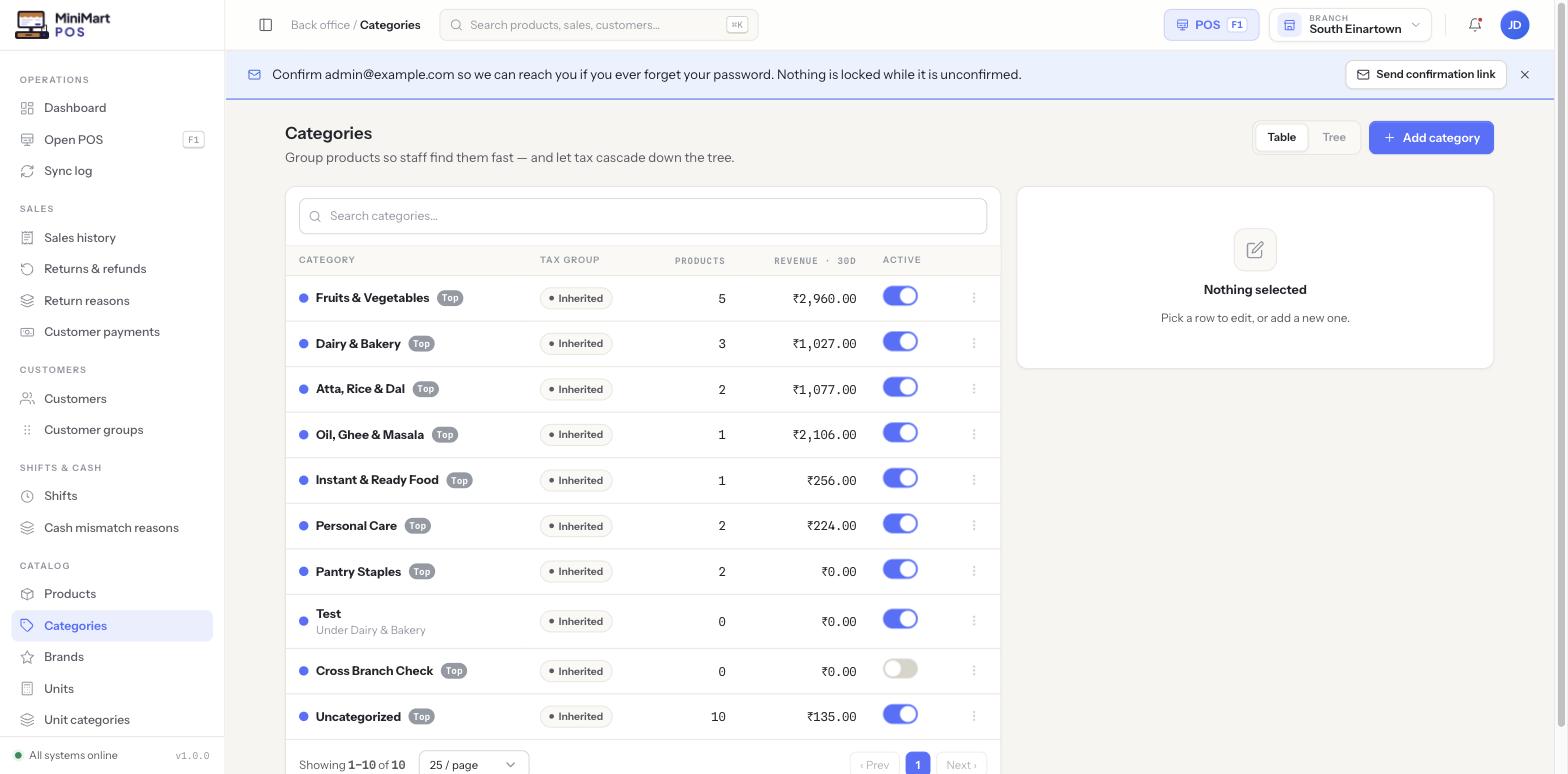Open row actions for Pantry Staples
1568x774 pixels.
click(x=974, y=571)
